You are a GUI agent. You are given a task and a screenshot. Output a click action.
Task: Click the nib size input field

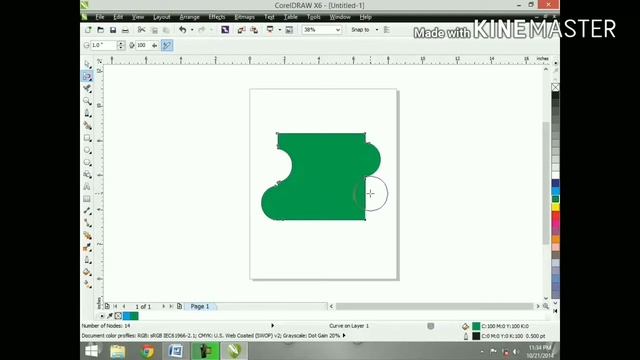click(103, 45)
